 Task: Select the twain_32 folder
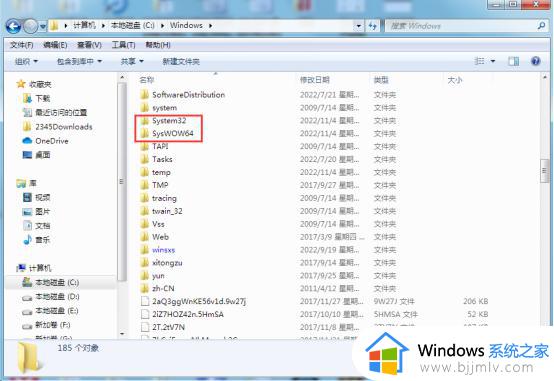pos(161,211)
